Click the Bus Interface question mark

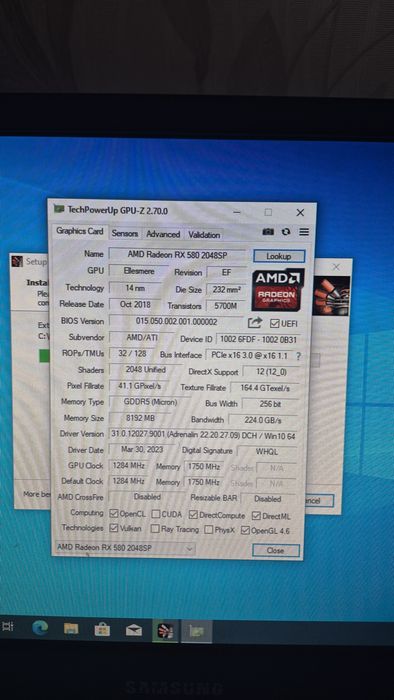298,356
